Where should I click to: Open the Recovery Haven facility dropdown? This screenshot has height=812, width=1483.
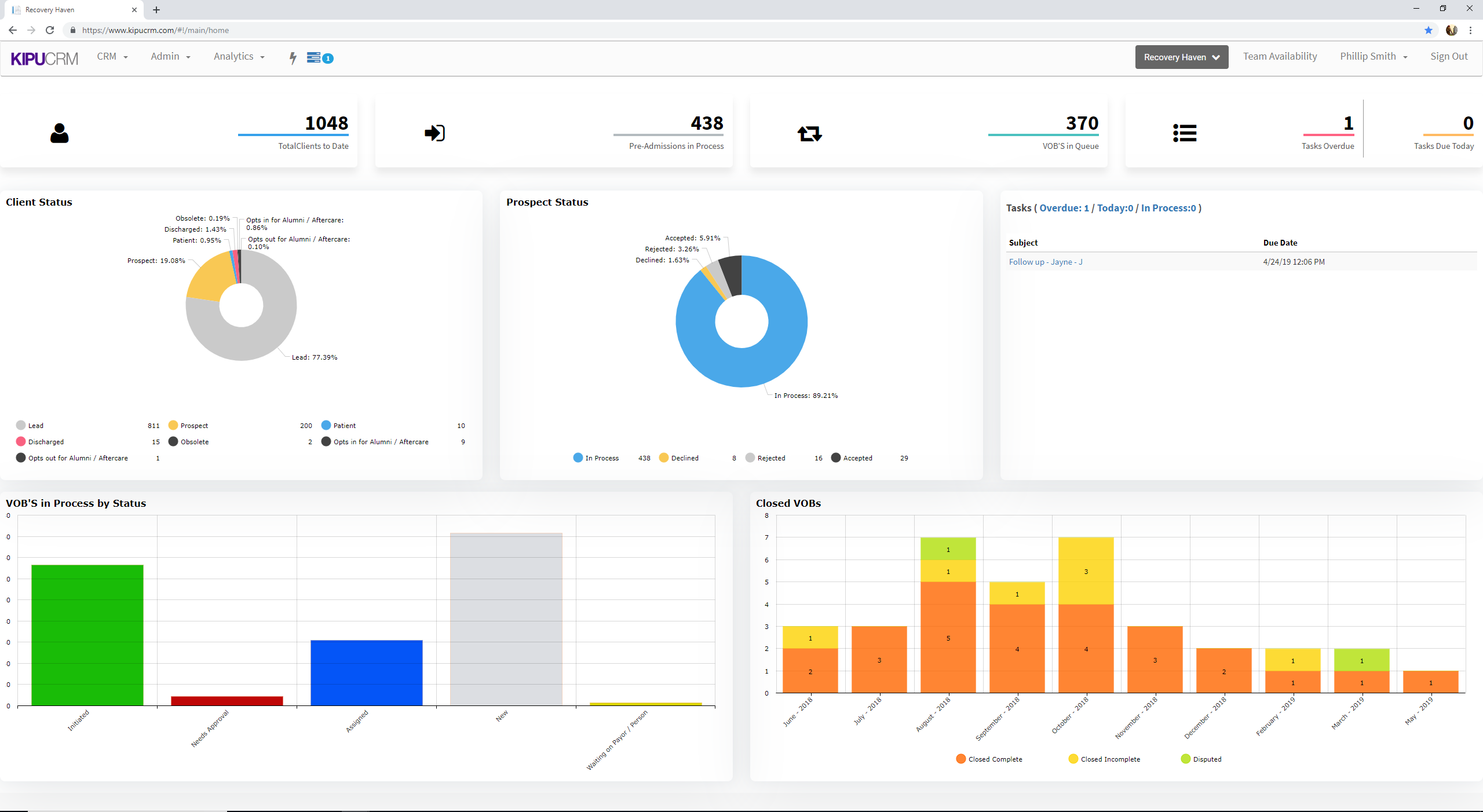tap(1181, 57)
